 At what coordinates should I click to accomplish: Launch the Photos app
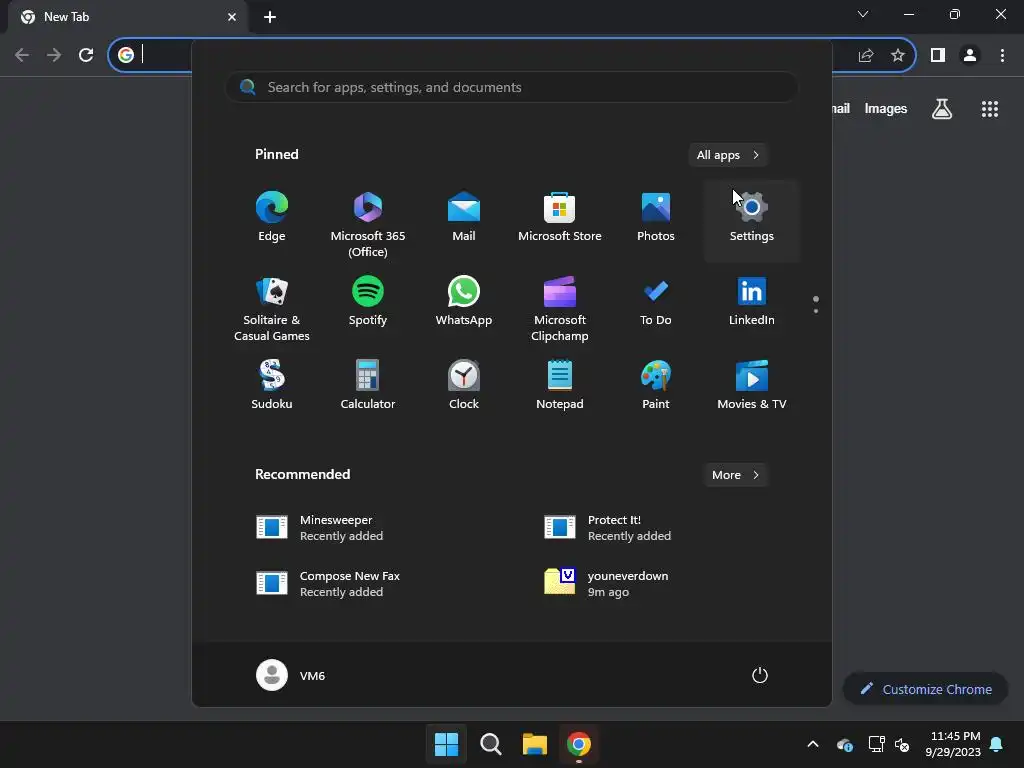[656, 218]
